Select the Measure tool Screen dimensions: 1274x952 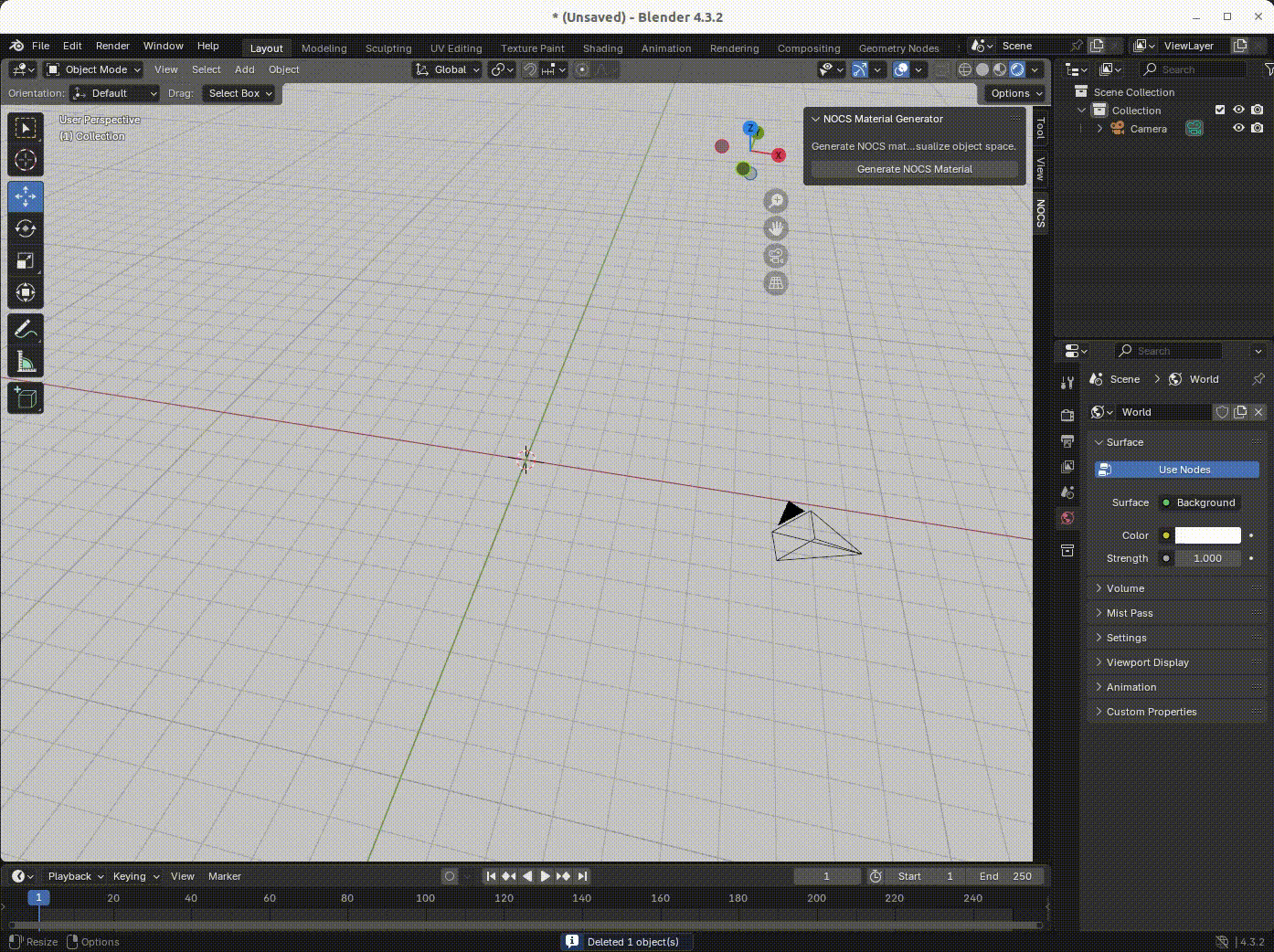pyautogui.click(x=26, y=363)
